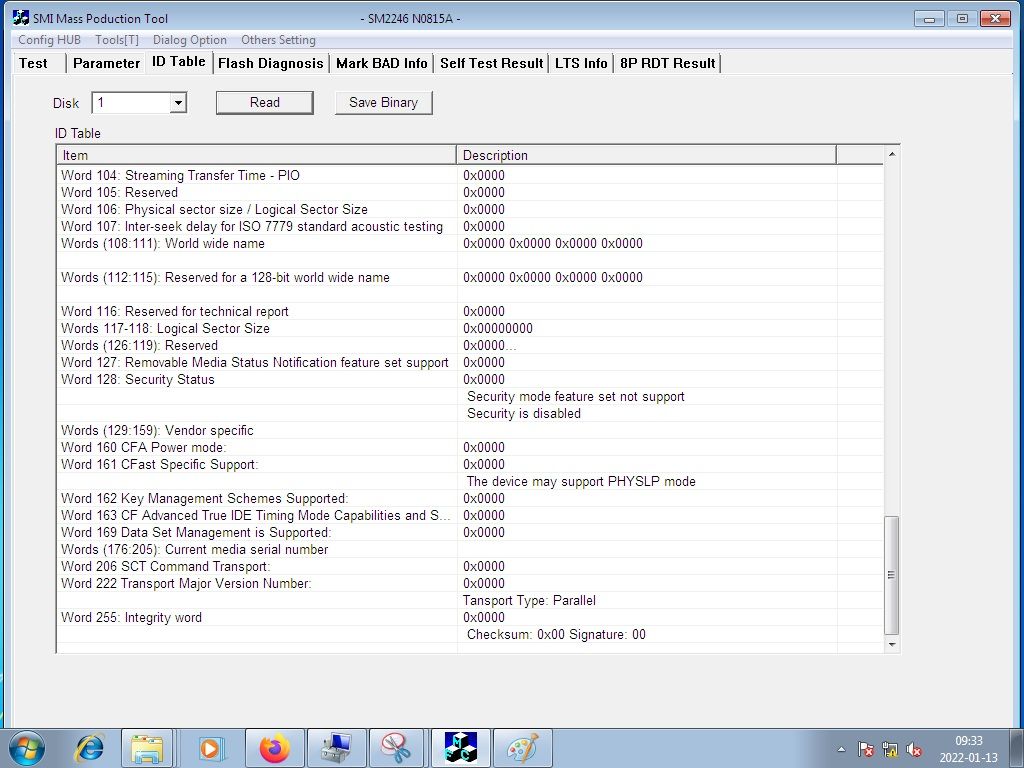Image resolution: width=1024 pixels, height=768 pixels.
Task: Click the Item column header
Action: click(x=257, y=155)
